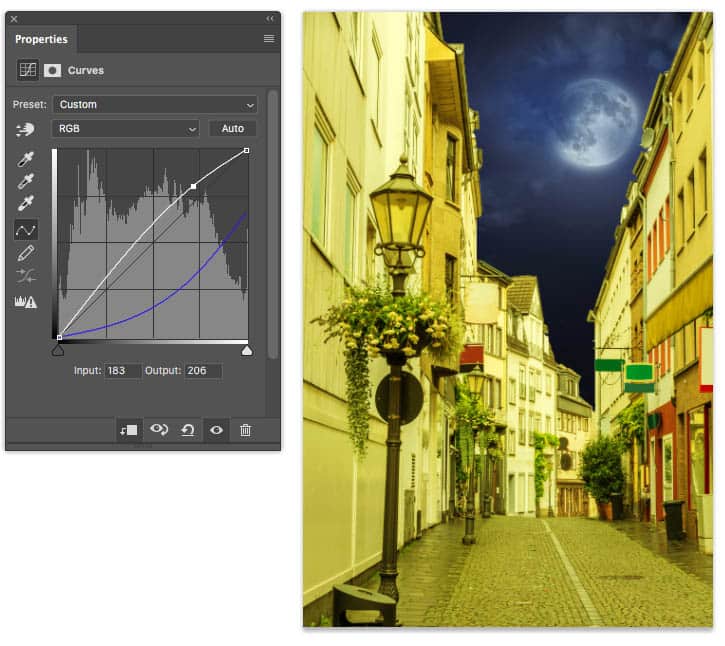Switch to the Properties tab
Viewport: 725px width, 646px height.
(41, 39)
